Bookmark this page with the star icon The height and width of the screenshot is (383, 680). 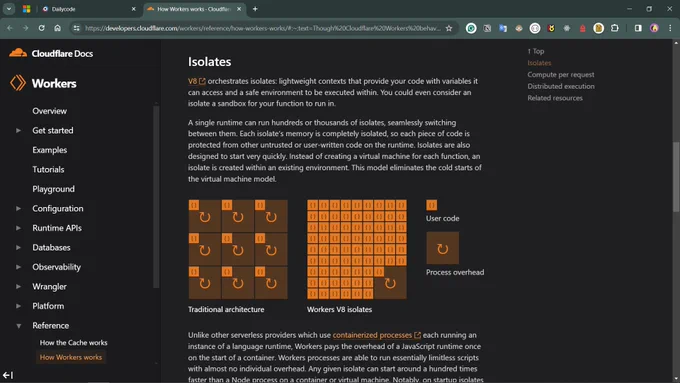[449, 28]
